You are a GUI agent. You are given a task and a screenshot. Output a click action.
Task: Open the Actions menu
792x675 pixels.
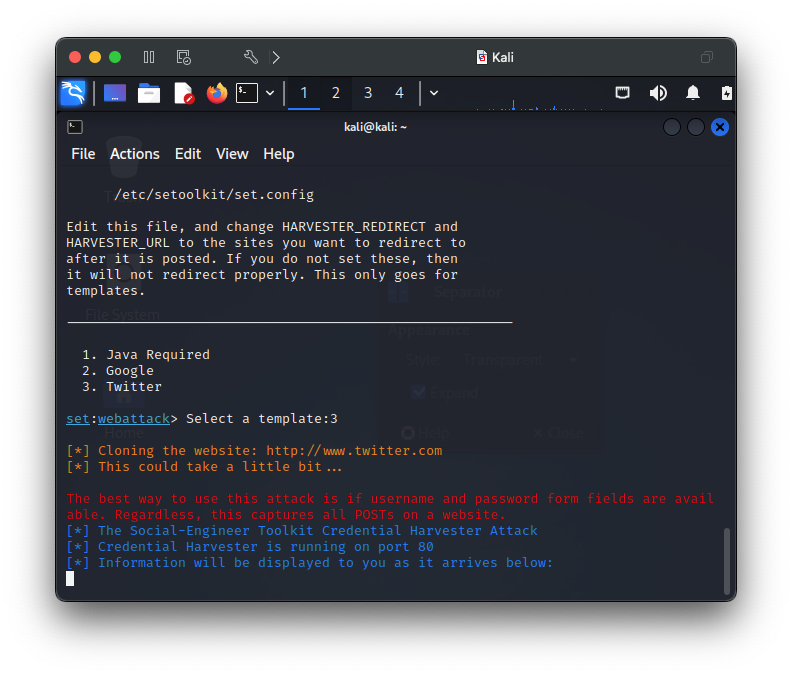coord(135,154)
